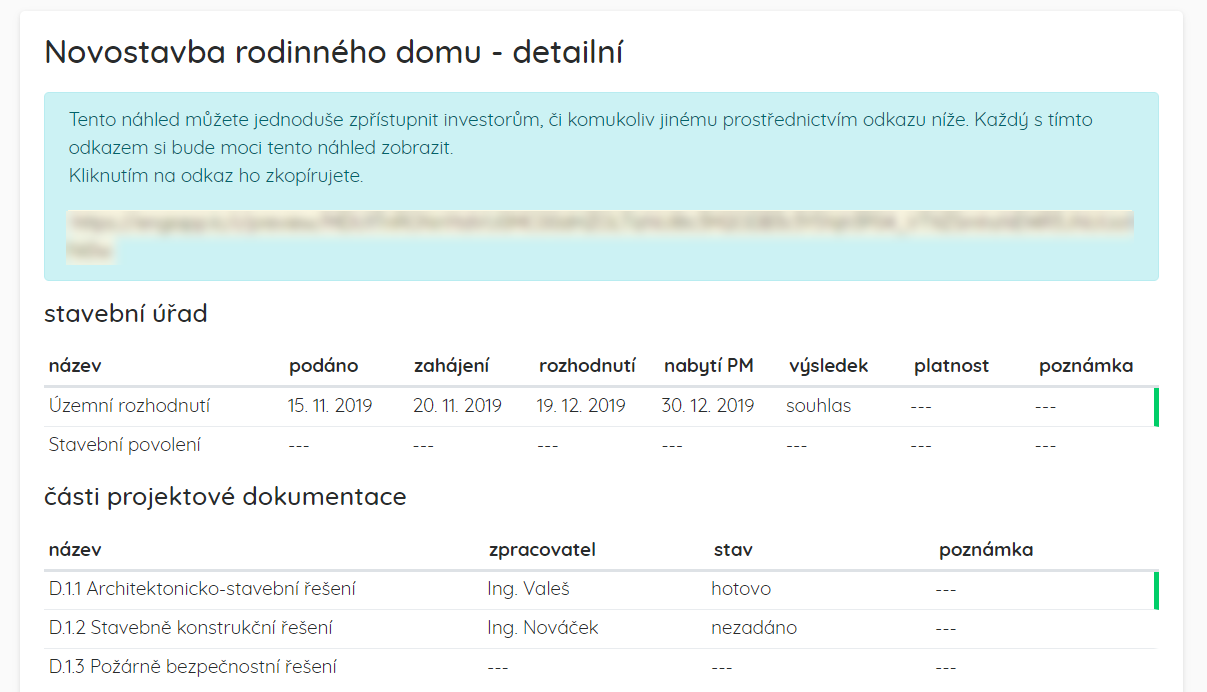Click the page title "Novostavba rodinného domu - detailní"

pos(334,52)
